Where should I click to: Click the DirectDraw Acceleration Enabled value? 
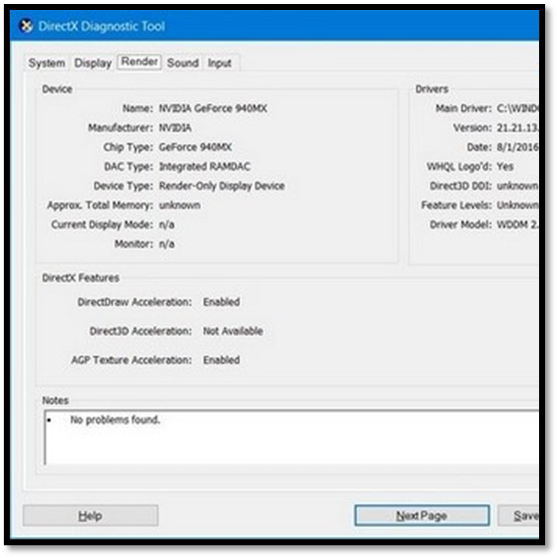coord(221,302)
